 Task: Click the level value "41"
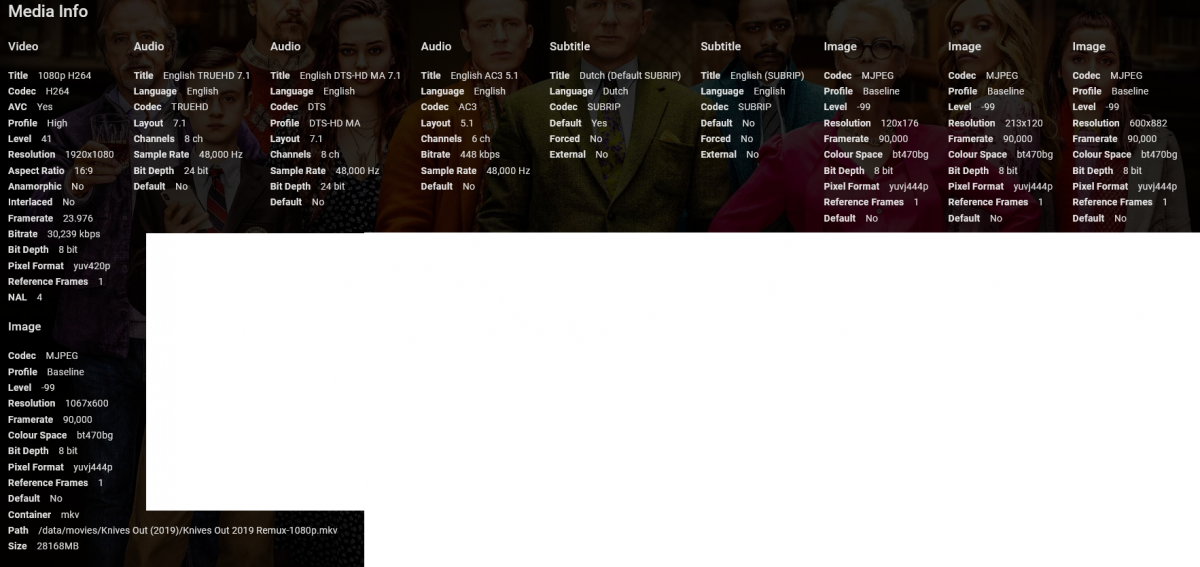tap(47, 139)
